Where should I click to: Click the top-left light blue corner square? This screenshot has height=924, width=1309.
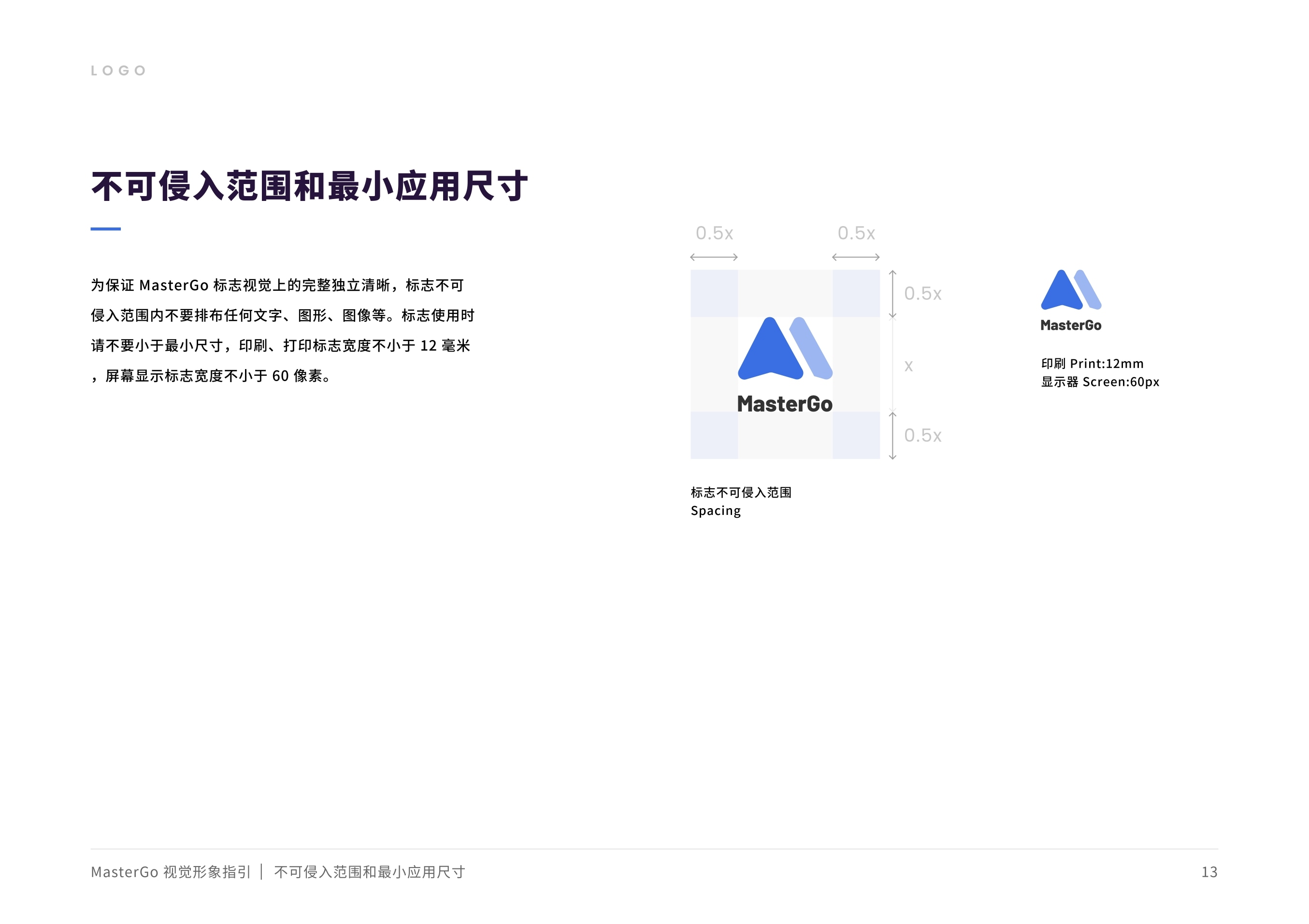click(714, 294)
